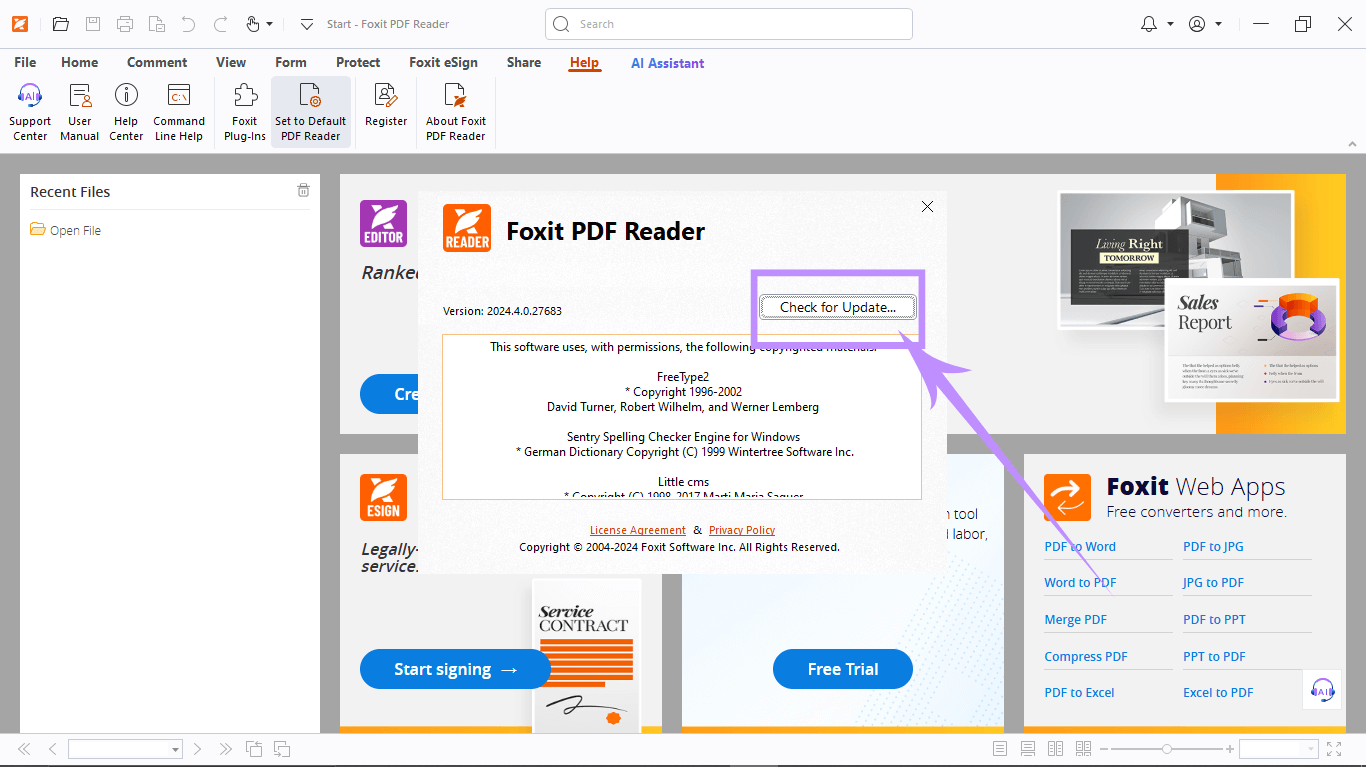Go to the last page arrow
This screenshot has height=767, width=1366.
coord(226,749)
